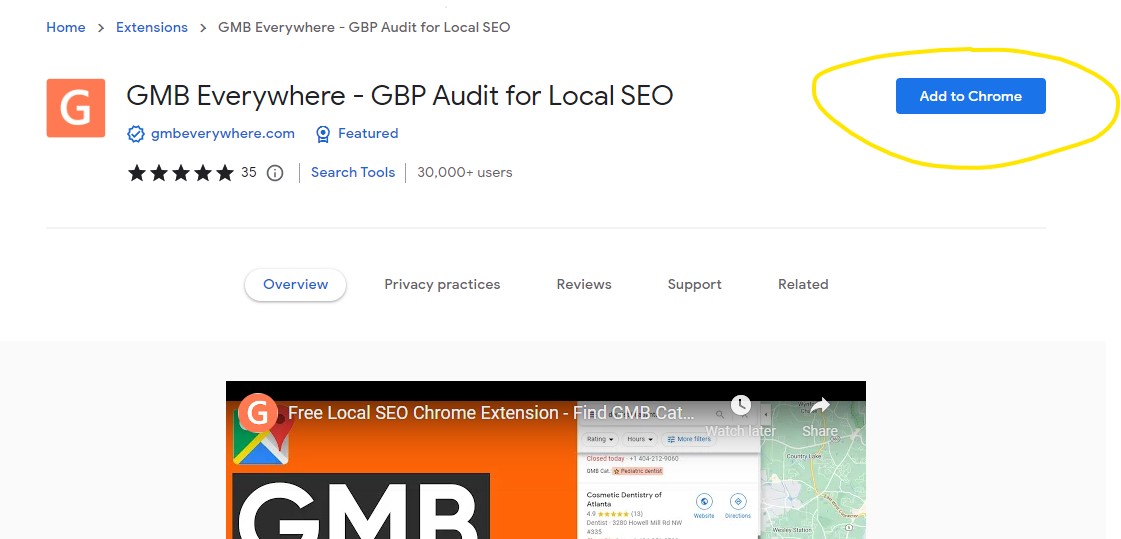Click the Featured badge icon
Image resolution: width=1121 pixels, height=539 pixels.
tap(323, 134)
